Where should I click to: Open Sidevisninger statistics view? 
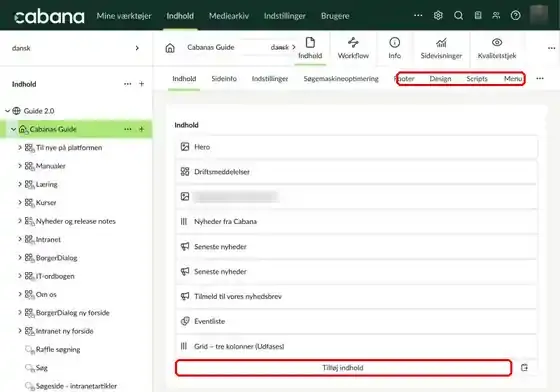point(441,48)
